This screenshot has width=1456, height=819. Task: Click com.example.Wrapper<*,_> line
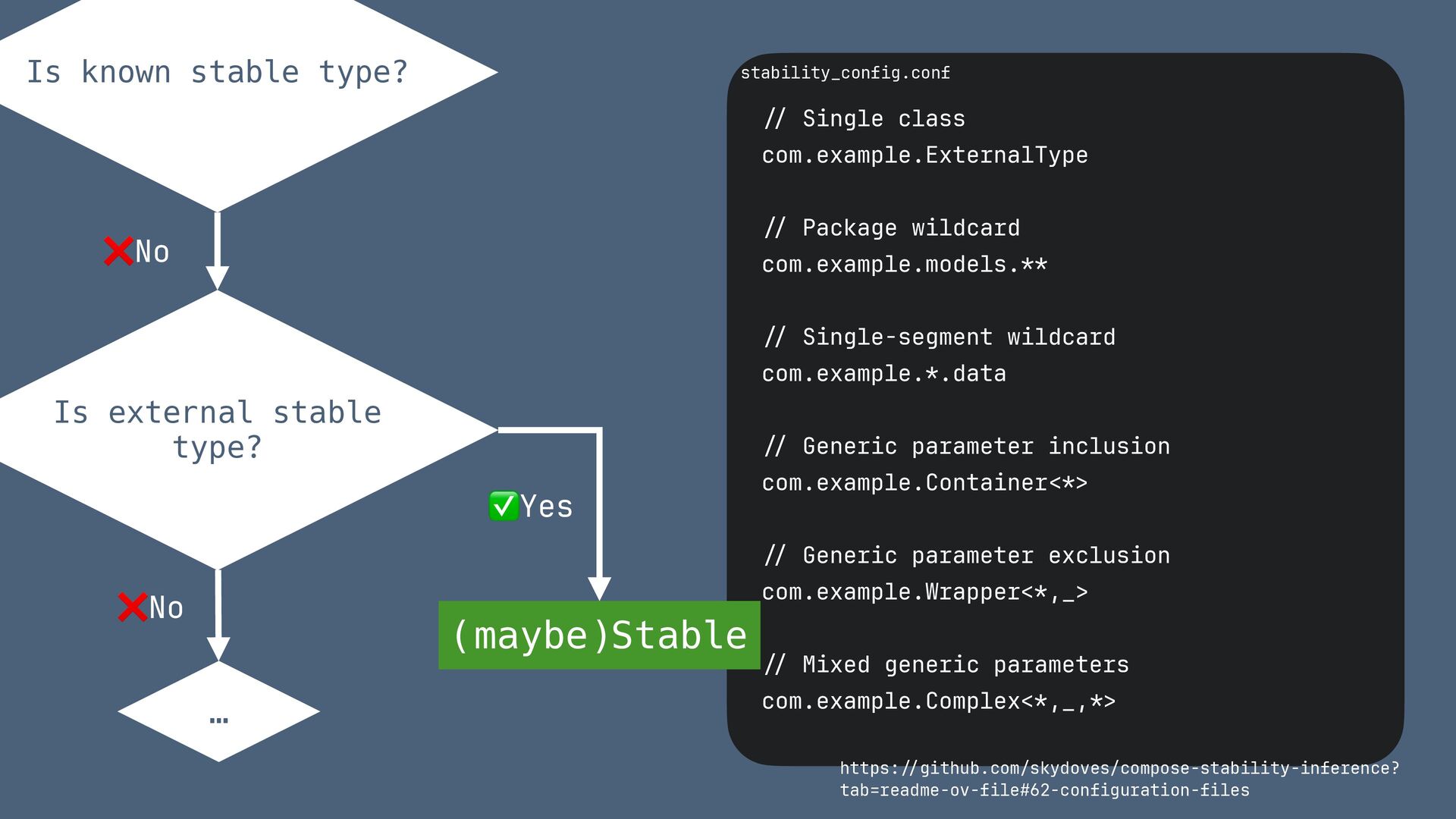tap(924, 592)
